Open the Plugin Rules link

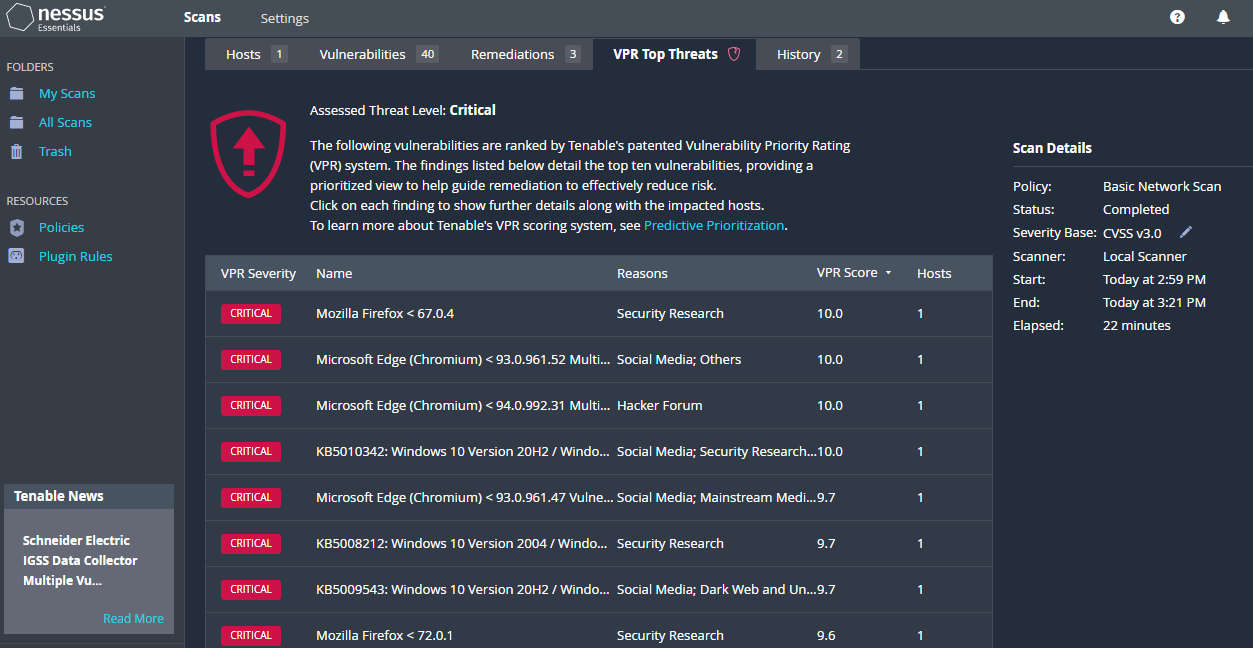(x=75, y=256)
